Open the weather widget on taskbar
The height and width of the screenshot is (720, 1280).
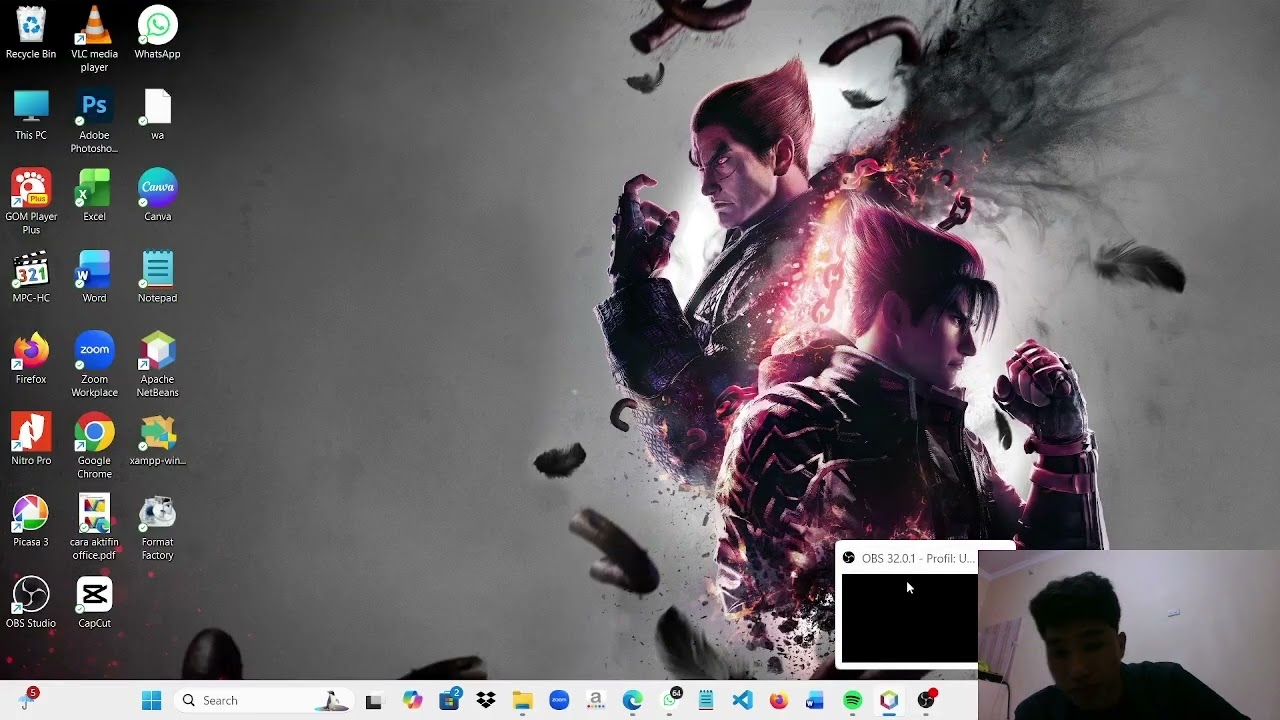tap(26, 700)
